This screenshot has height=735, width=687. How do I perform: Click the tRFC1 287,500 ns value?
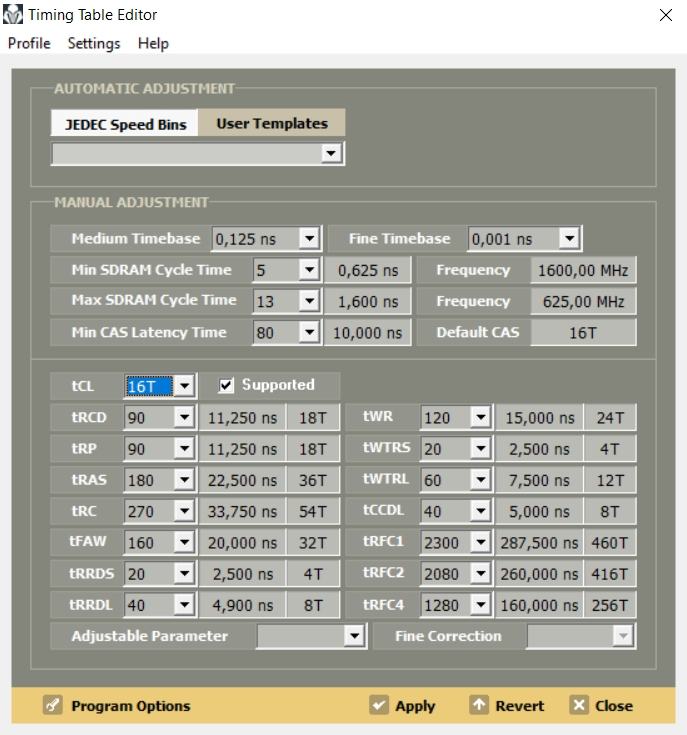click(x=539, y=543)
